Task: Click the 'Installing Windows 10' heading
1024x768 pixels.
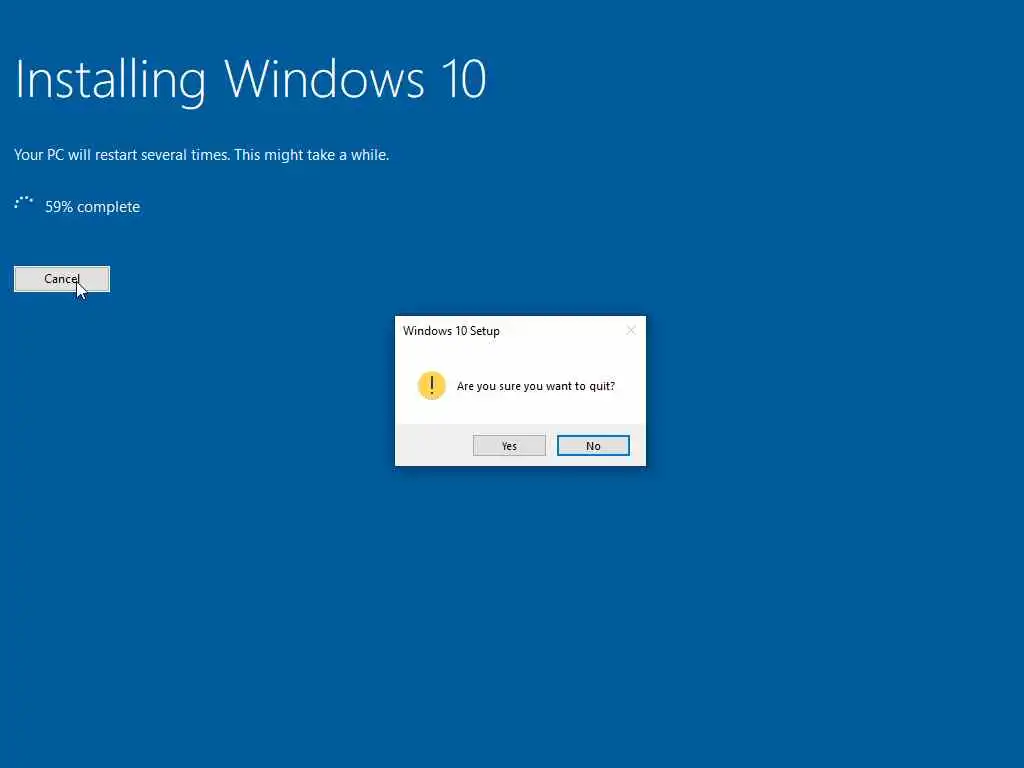Action: [251, 80]
